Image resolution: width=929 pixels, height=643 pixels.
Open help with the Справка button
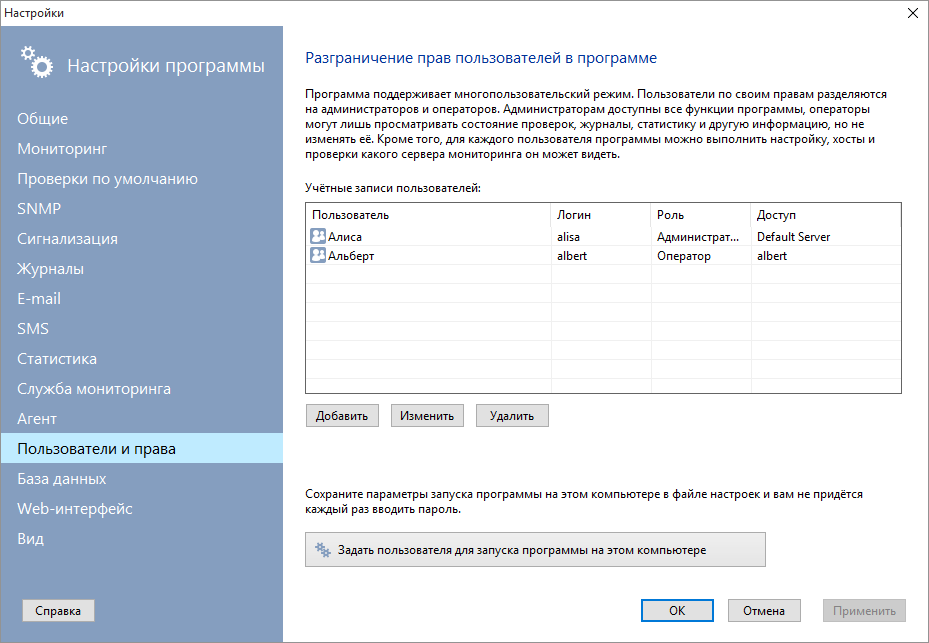(x=58, y=610)
